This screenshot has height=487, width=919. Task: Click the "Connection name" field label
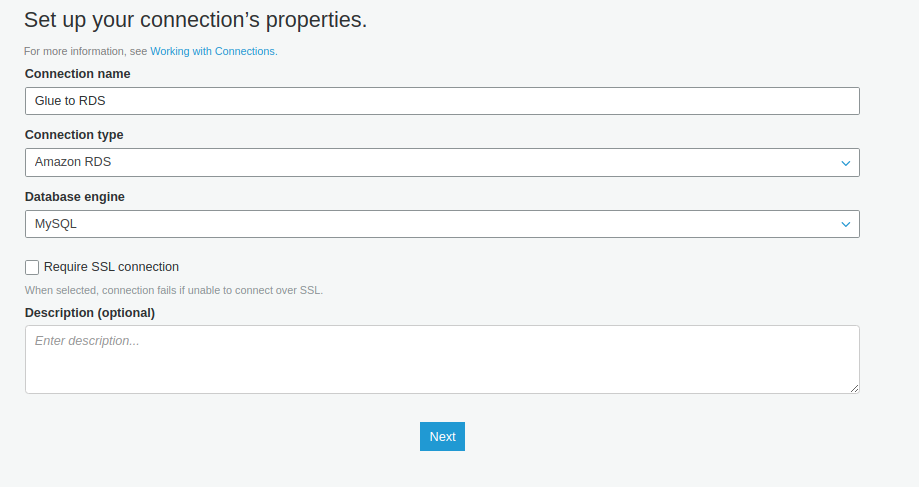[x=77, y=73]
